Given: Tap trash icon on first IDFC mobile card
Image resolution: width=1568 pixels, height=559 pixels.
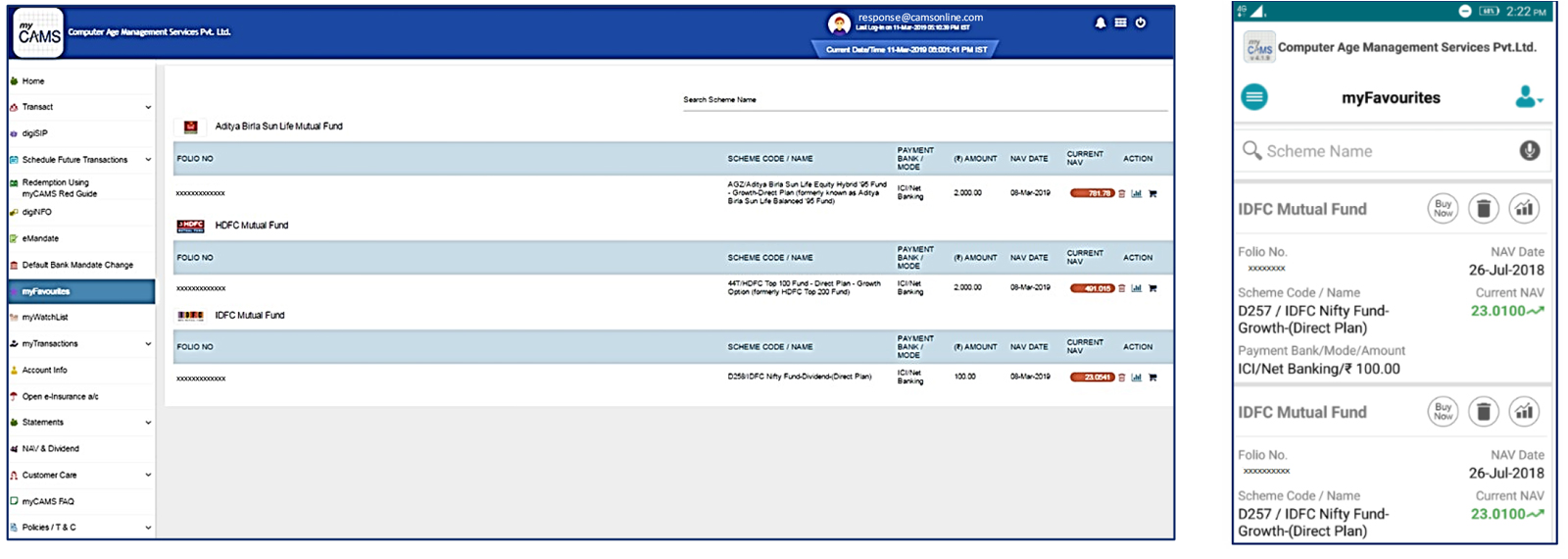Looking at the screenshot, I should pyautogui.click(x=1484, y=209).
